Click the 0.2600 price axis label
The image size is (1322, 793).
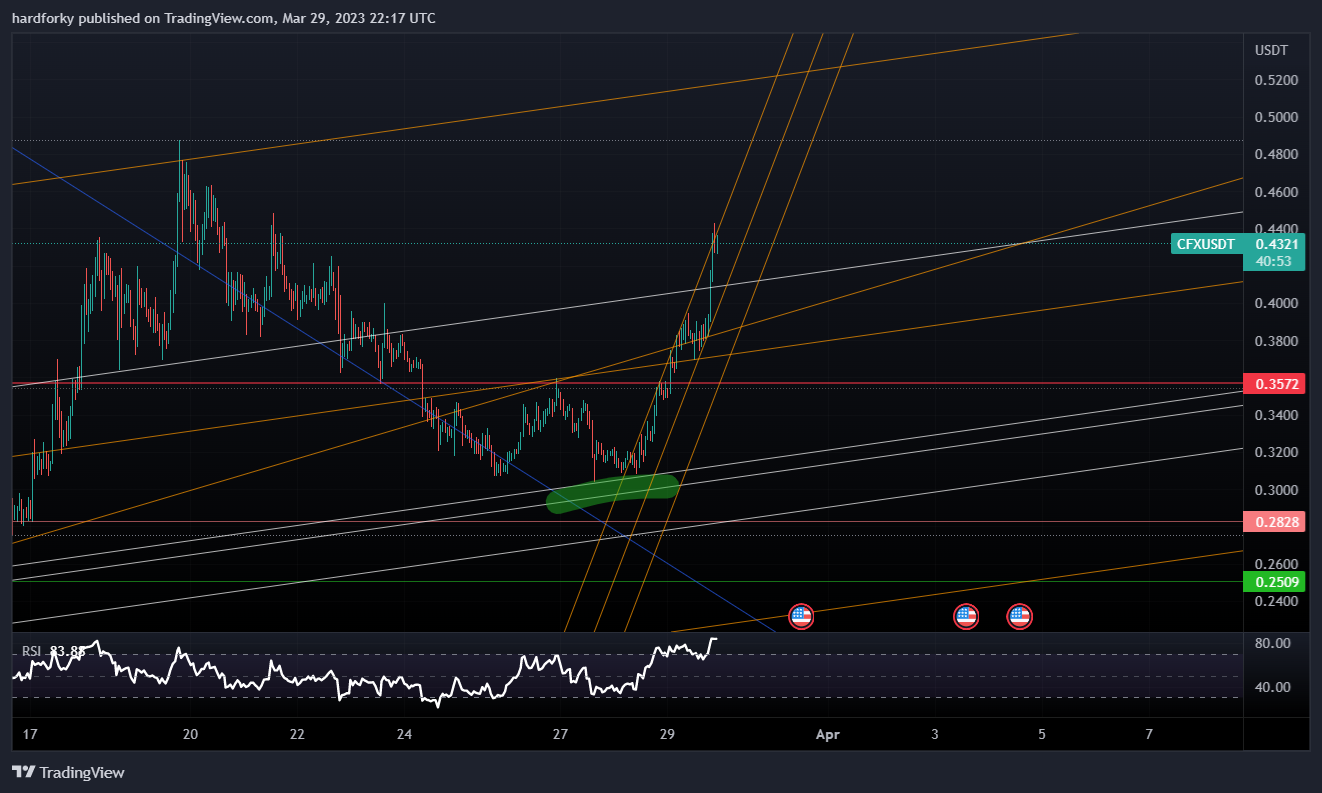pos(1276,564)
